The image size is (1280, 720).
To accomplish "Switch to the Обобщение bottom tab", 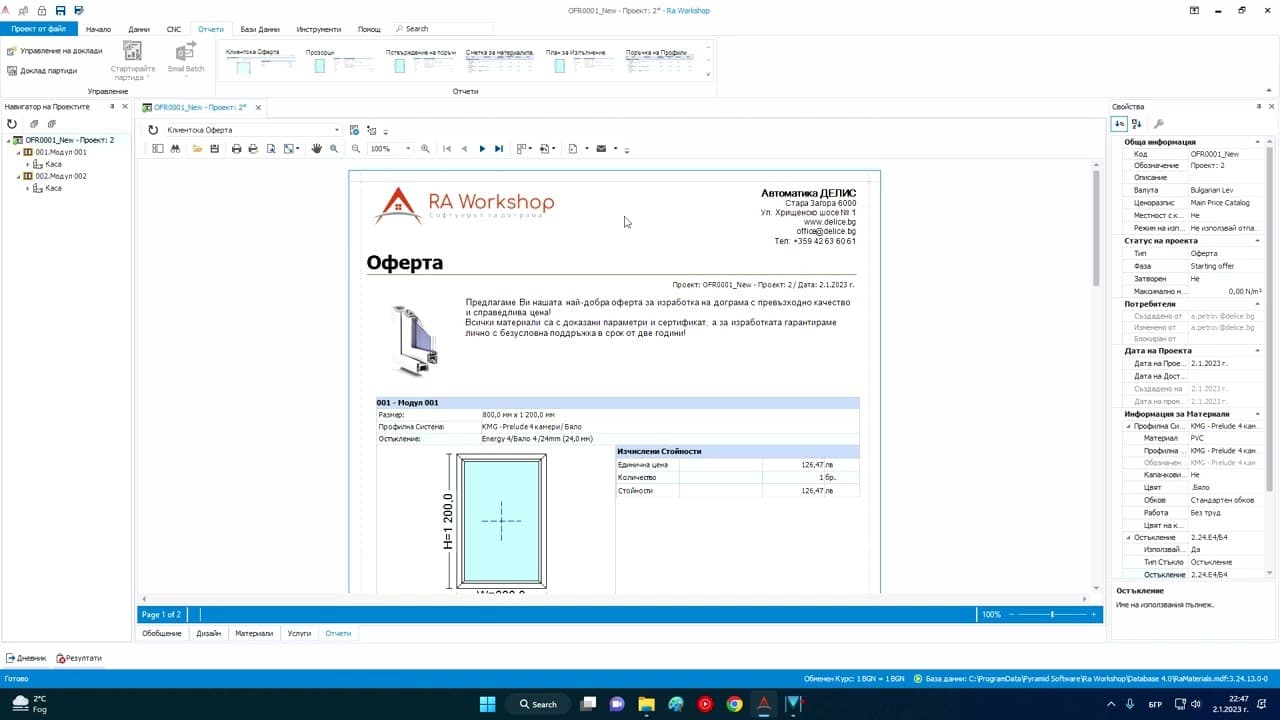I will [162, 633].
